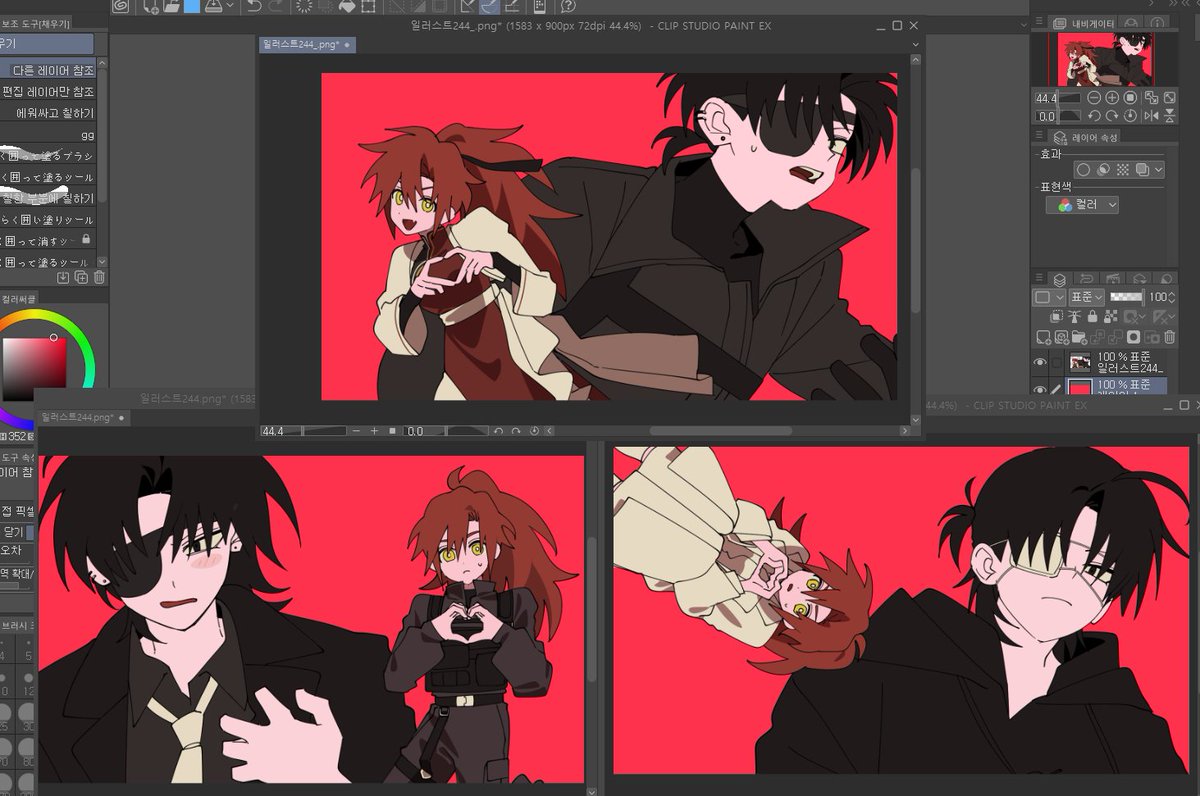
Task: Click the sub tool Delete trash icon
Action: pos(98,277)
